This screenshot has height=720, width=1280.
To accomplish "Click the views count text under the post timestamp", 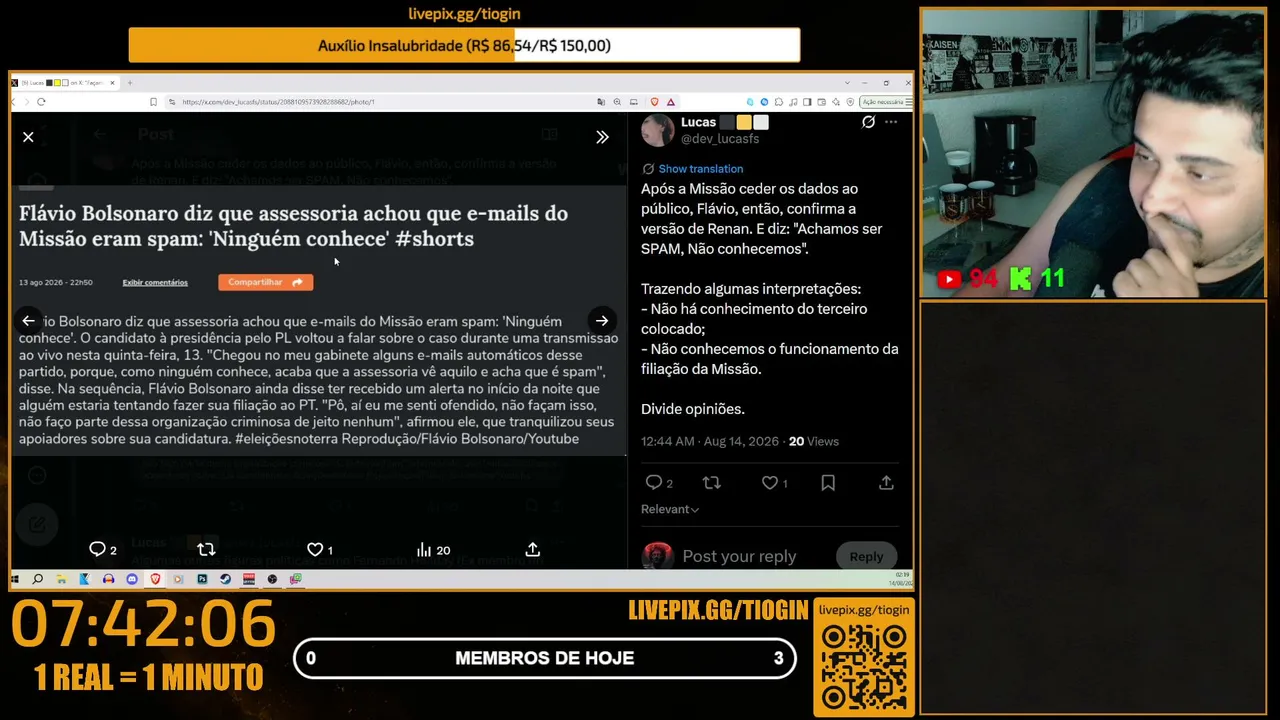I will 814,441.
